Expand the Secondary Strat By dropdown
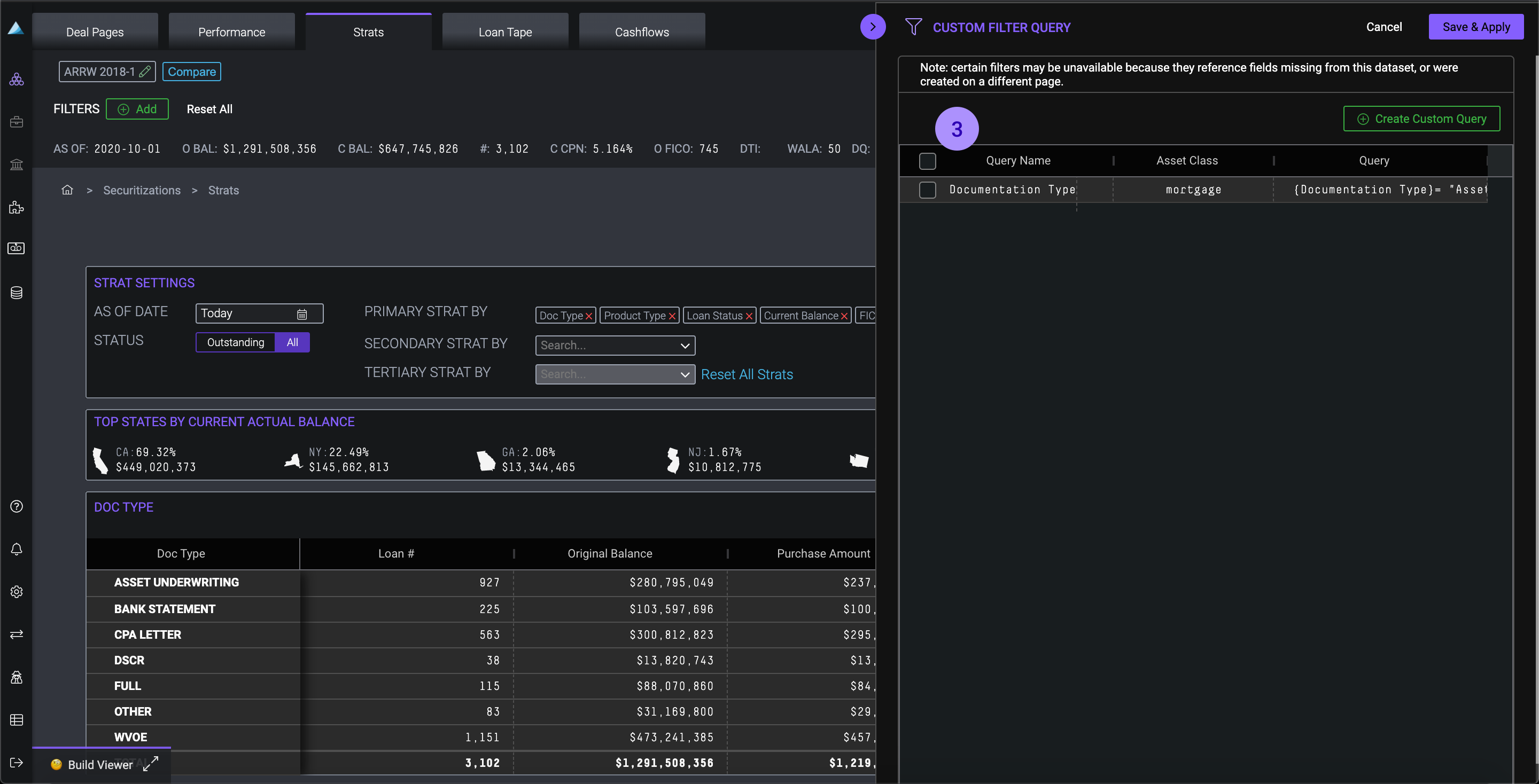The width and height of the screenshot is (1539, 784). pos(685,345)
